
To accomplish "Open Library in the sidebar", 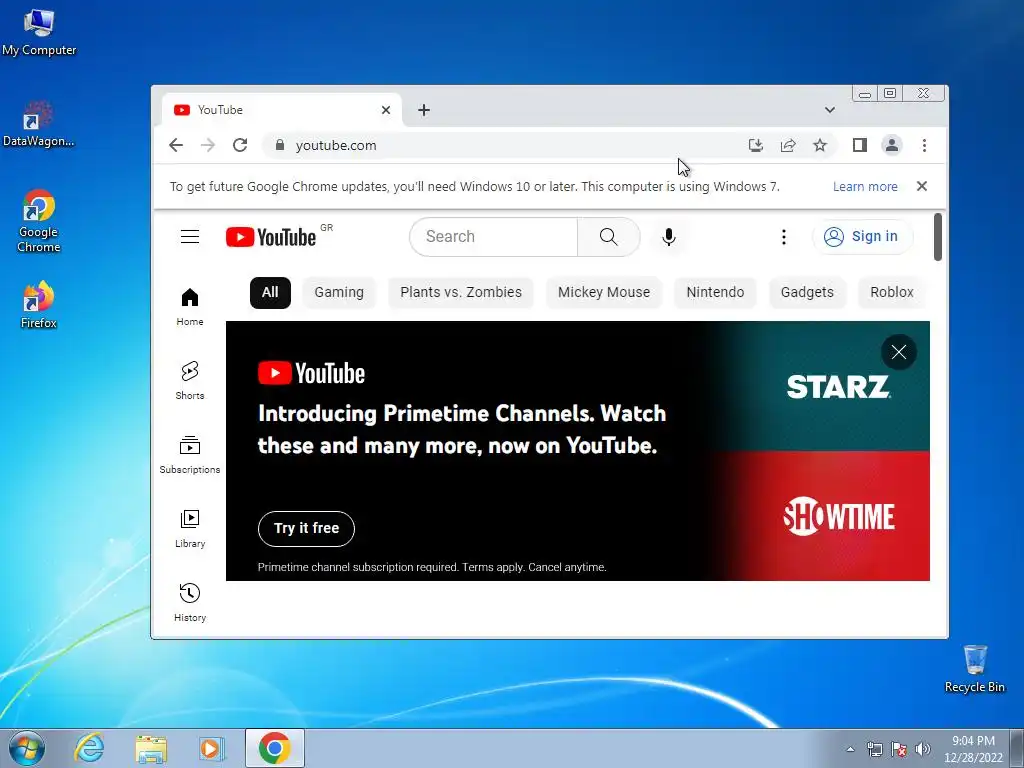I will pos(190,528).
